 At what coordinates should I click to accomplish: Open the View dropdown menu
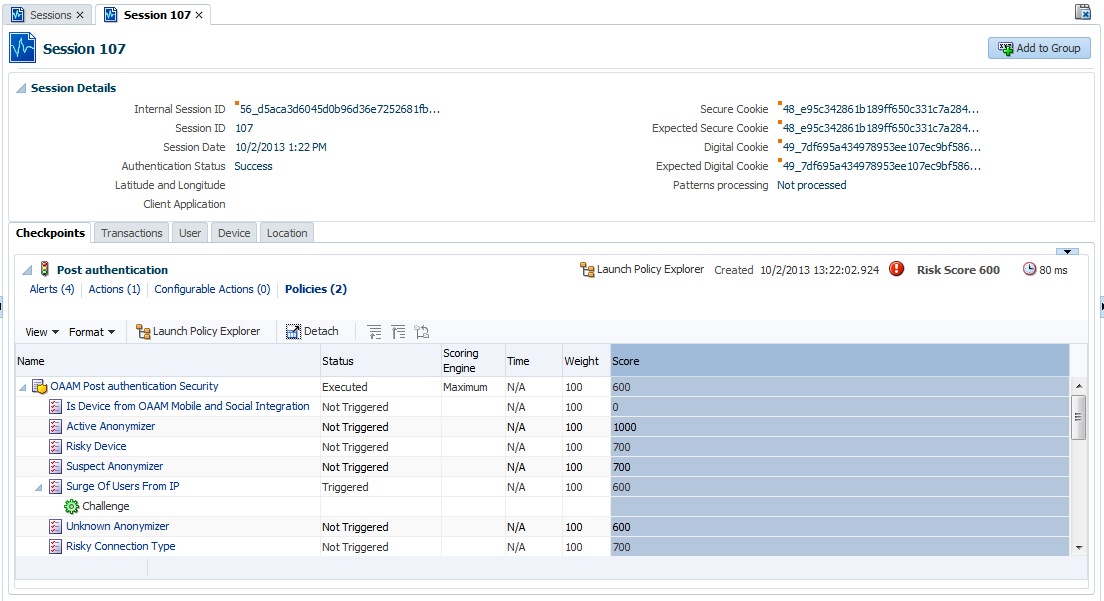point(42,332)
